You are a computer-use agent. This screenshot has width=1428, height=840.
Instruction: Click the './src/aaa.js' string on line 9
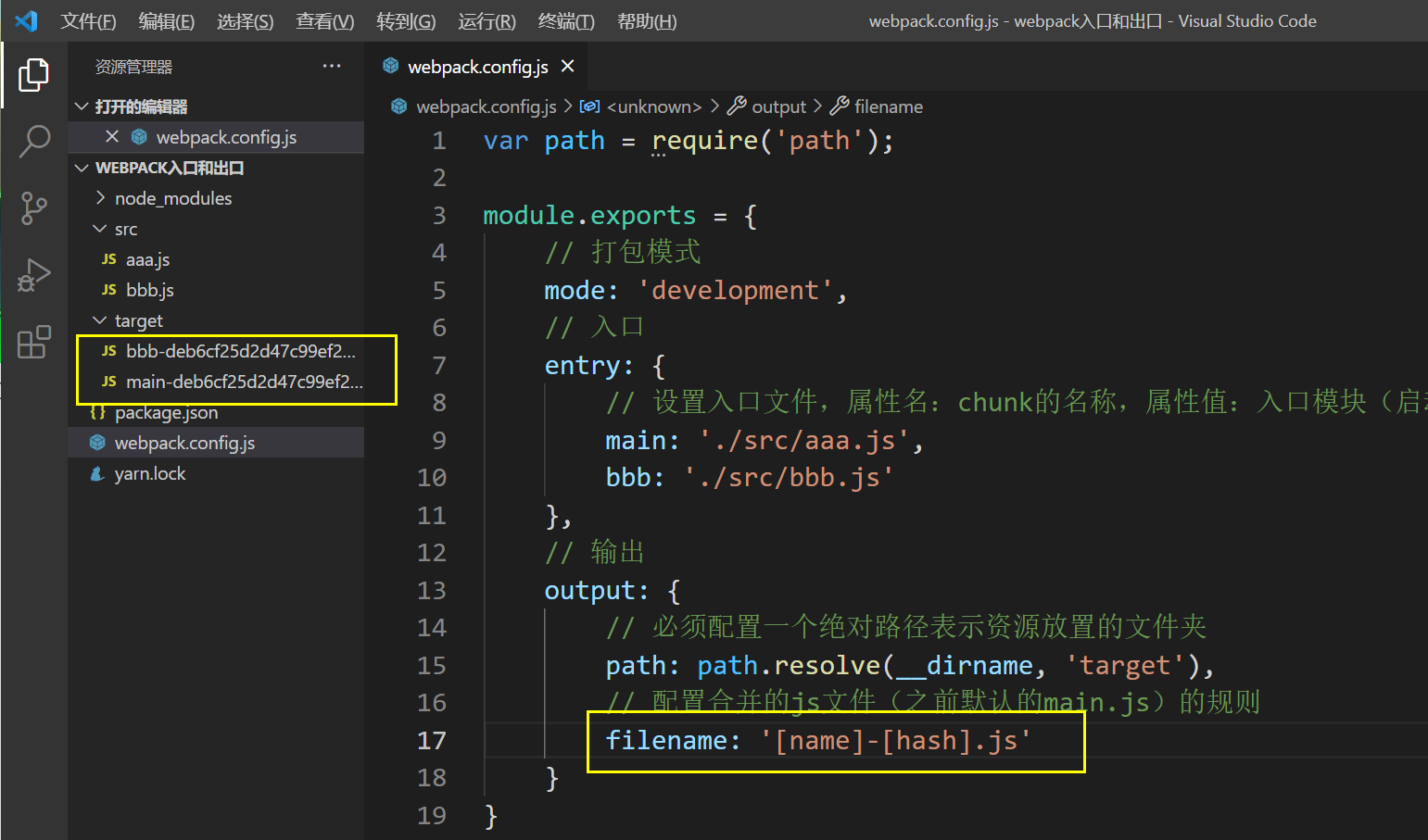(x=804, y=440)
